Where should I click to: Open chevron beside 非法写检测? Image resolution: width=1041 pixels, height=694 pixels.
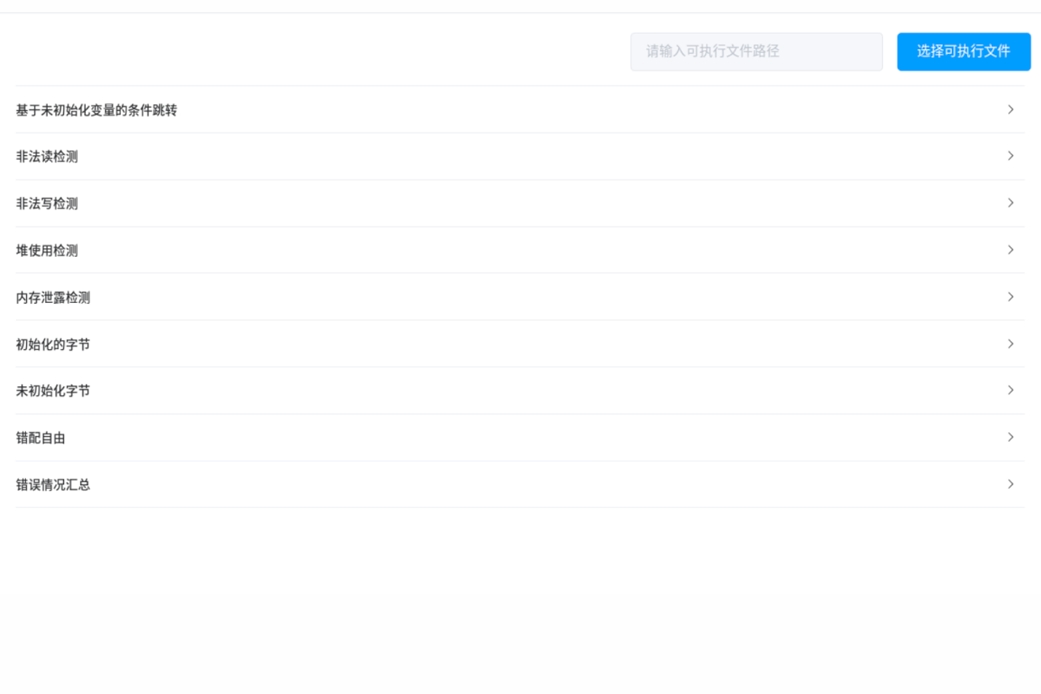(x=1010, y=203)
